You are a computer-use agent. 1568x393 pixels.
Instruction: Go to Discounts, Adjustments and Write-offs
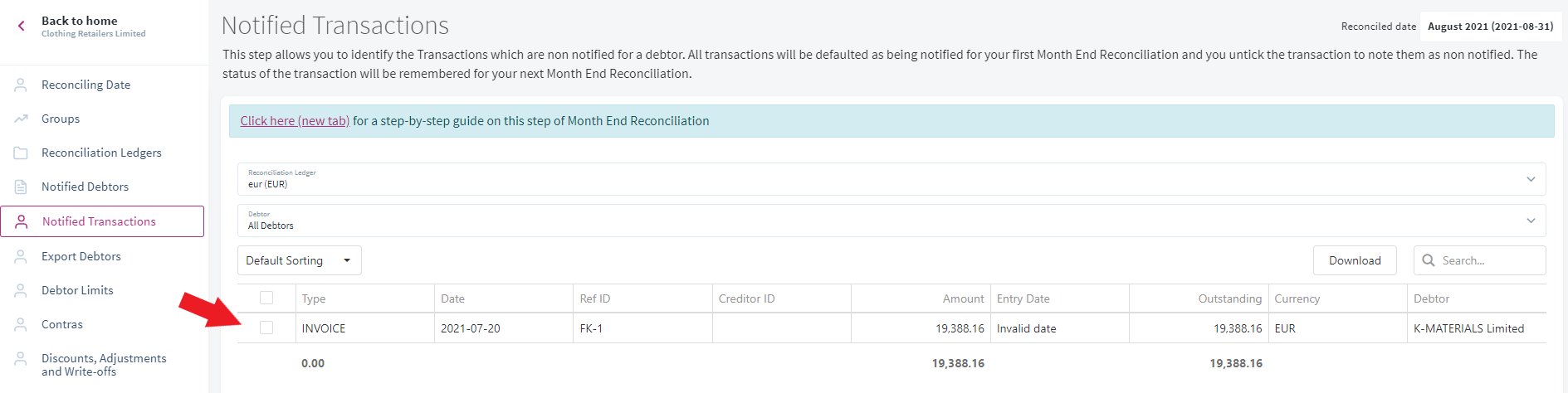pos(104,365)
